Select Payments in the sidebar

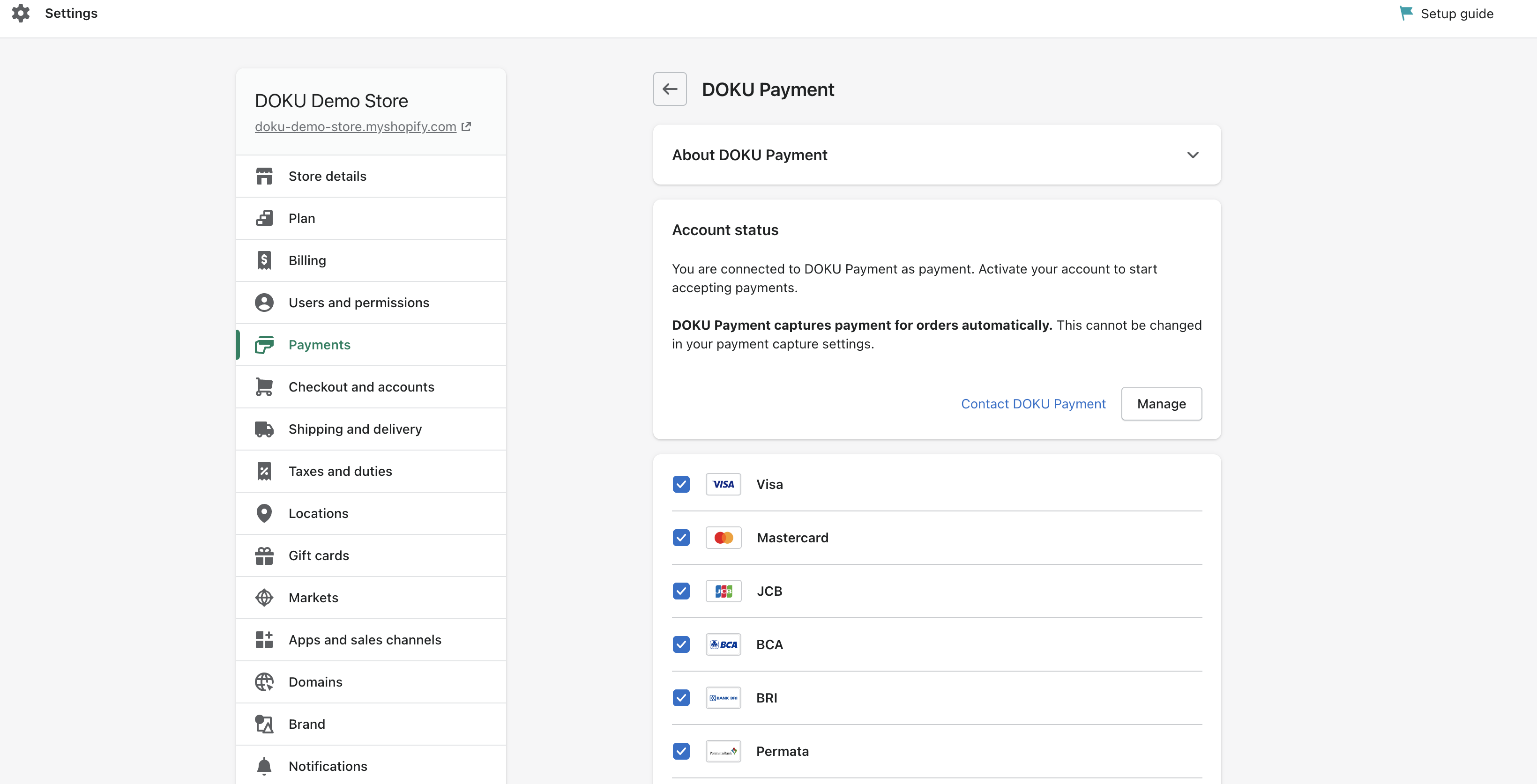[371, 345]
